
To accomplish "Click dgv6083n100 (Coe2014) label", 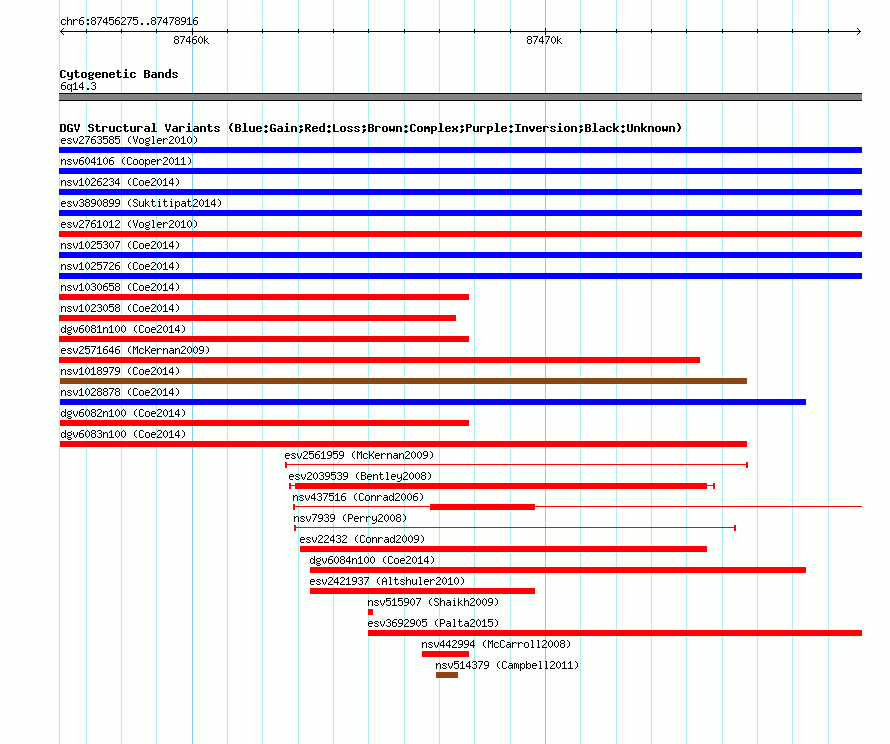I will point(123,434).
